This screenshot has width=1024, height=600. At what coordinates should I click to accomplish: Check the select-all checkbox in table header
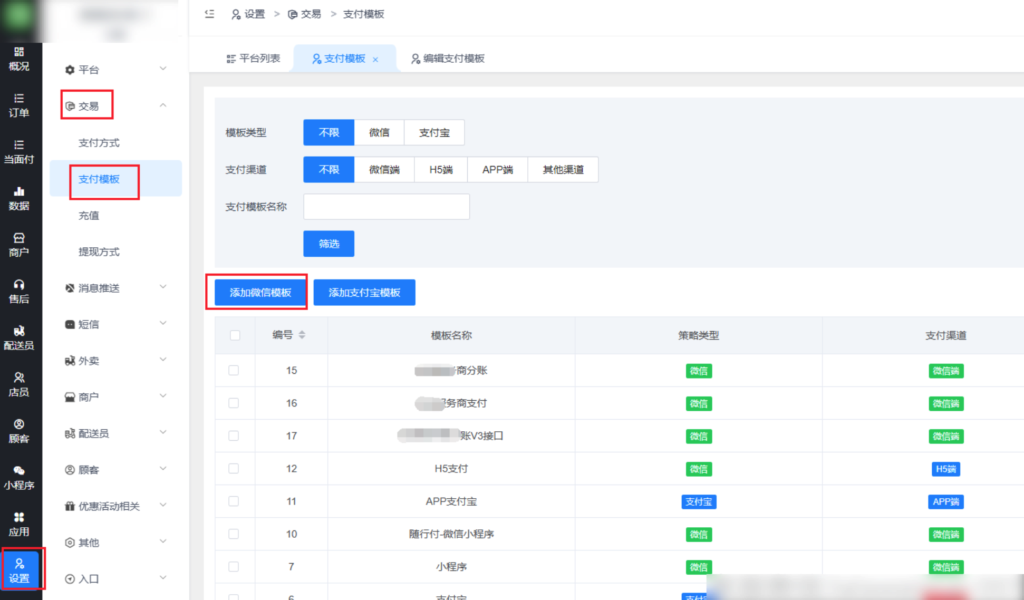point(234,334)
